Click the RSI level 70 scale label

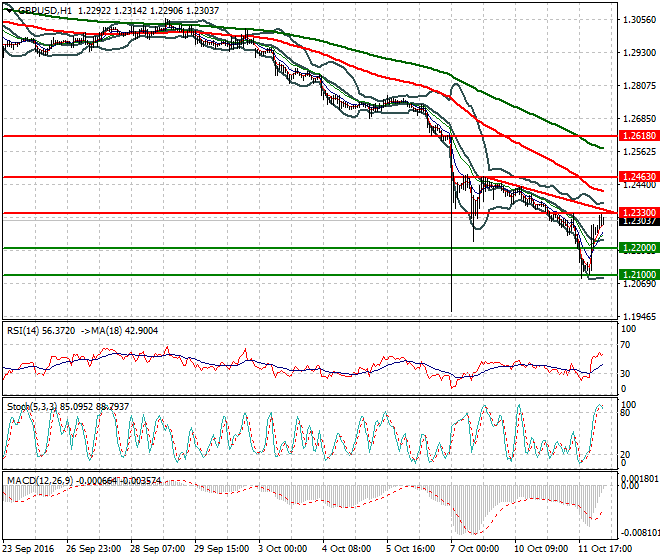coord(625,345)
